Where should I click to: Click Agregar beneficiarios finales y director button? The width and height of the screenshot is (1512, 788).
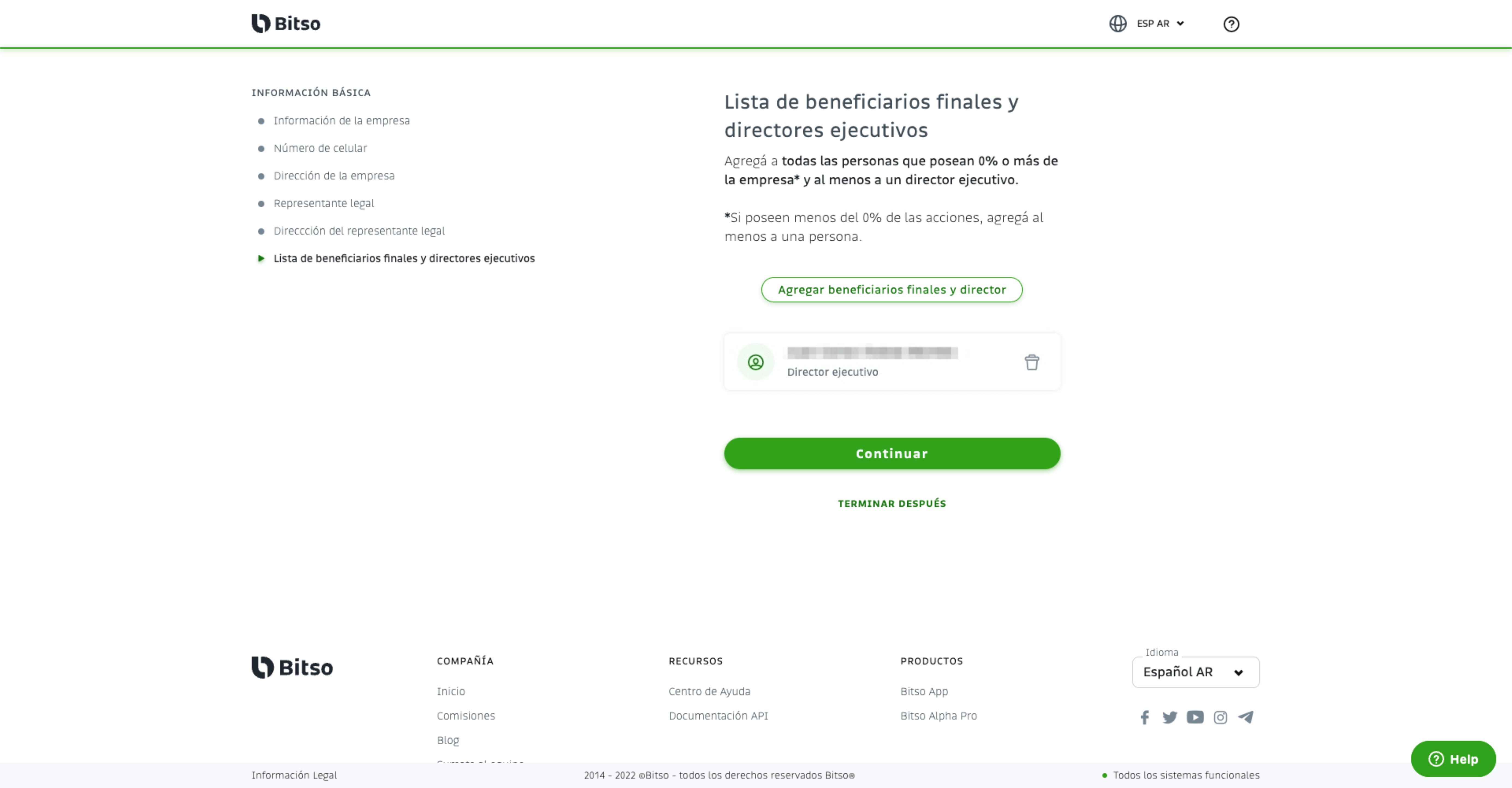892,290
